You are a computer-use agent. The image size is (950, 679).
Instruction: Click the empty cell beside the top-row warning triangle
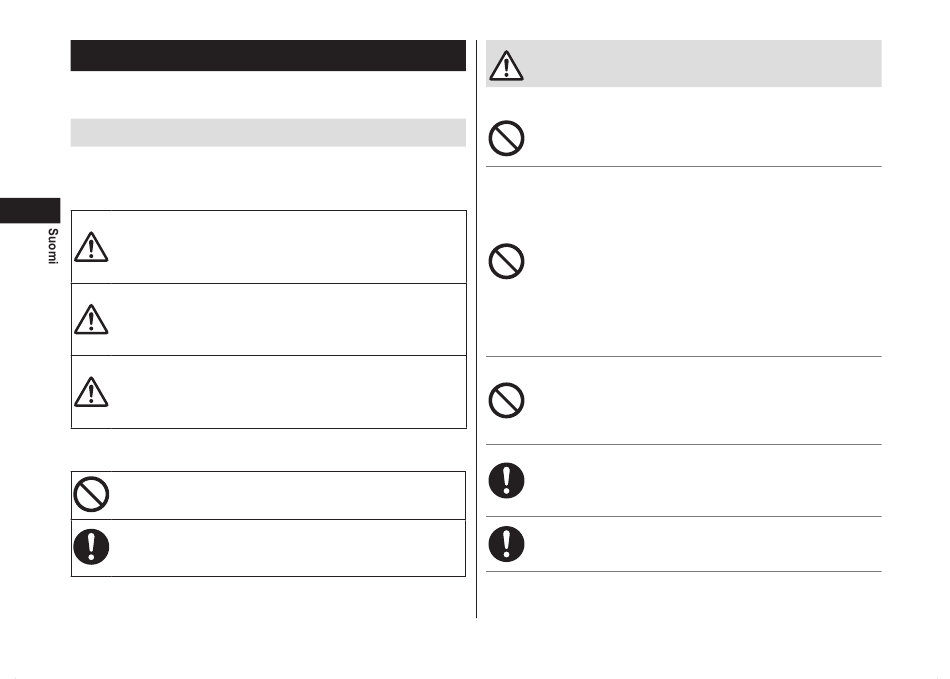[289, 247]
